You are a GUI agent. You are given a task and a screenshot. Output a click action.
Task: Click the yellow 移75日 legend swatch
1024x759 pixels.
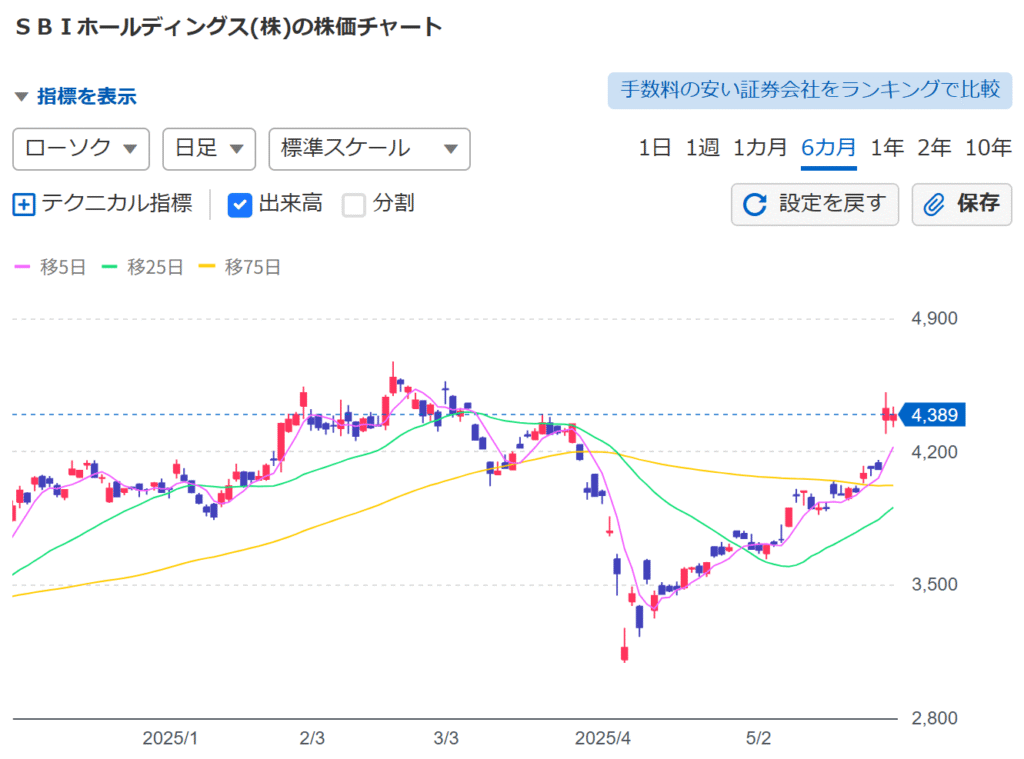[x=206, y=266]
